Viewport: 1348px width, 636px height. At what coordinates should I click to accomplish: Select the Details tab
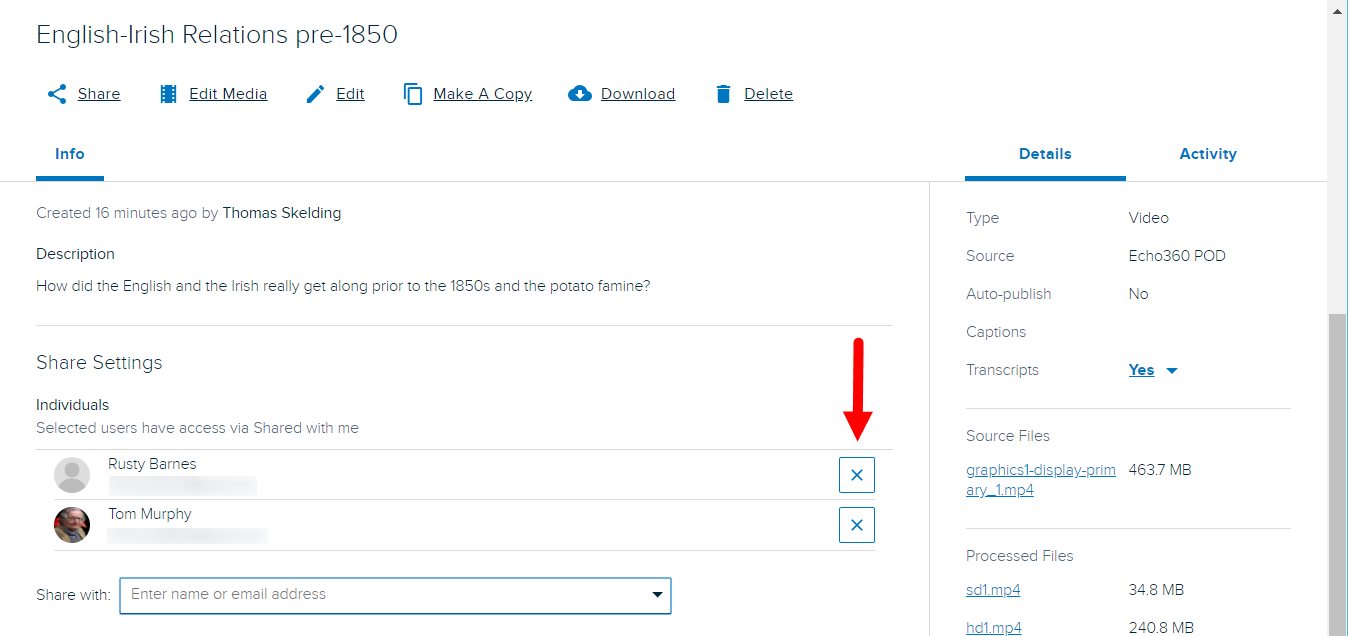pyautogui.click(x=1045, y=154)
